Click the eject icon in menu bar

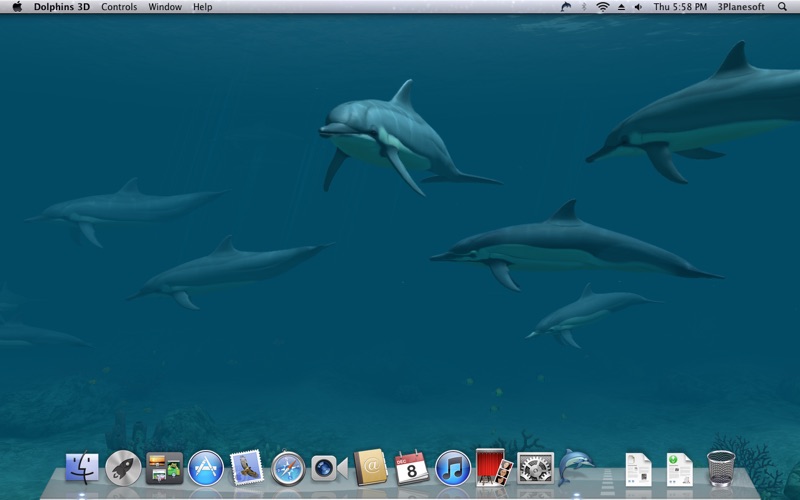click(621, 7)
